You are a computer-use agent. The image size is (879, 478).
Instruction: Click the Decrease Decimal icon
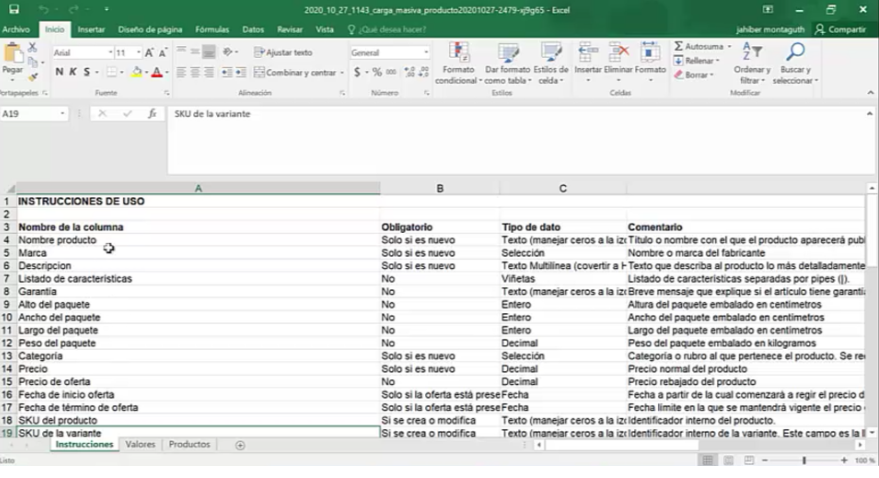[424, 72]
